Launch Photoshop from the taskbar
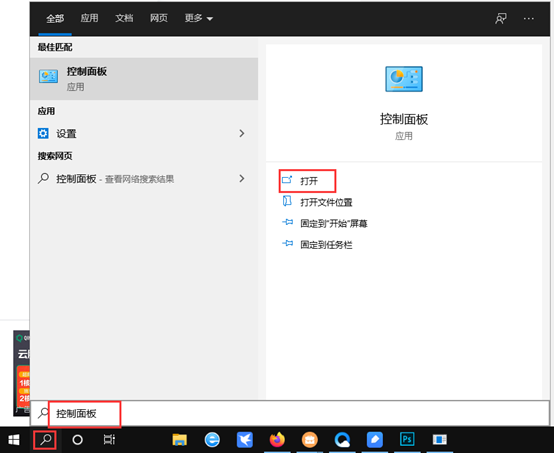The image size is (554, 453). point(407,440)
